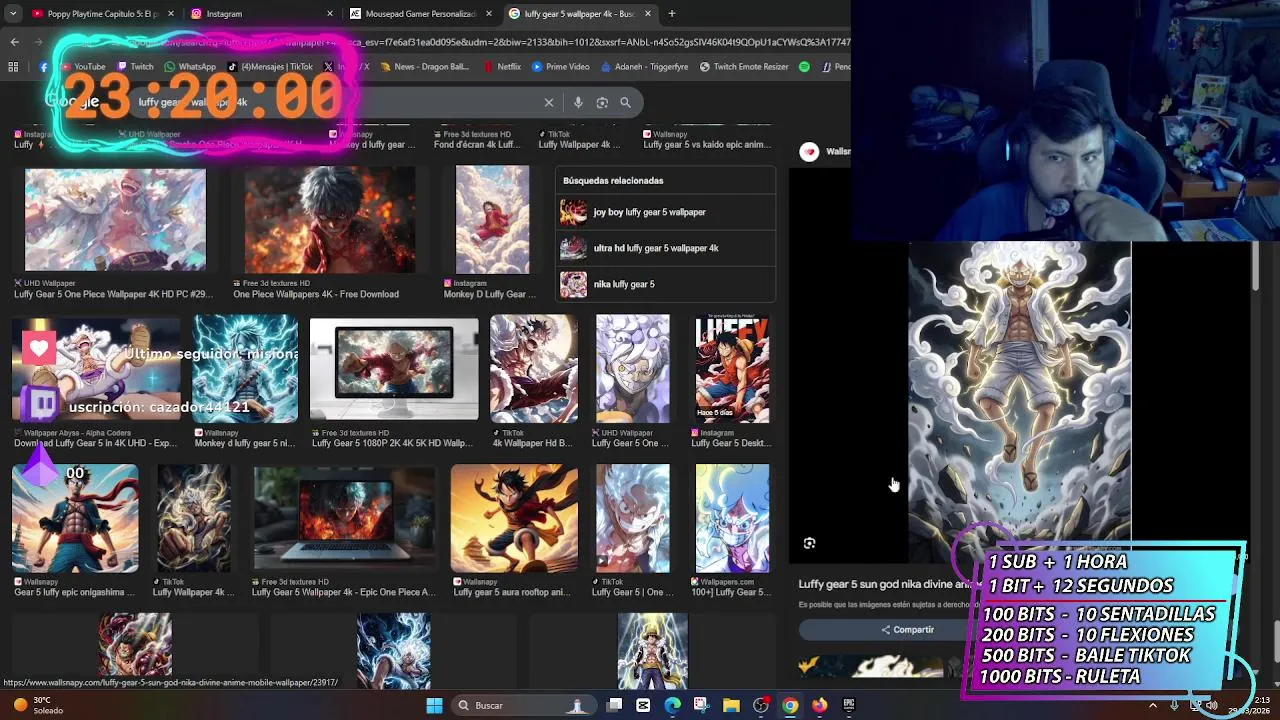The height and width of the screenshot is (720, 1280).
Task: Switch to Poppy Playtime Capitulo 5 tab
Action: [100, 14]
